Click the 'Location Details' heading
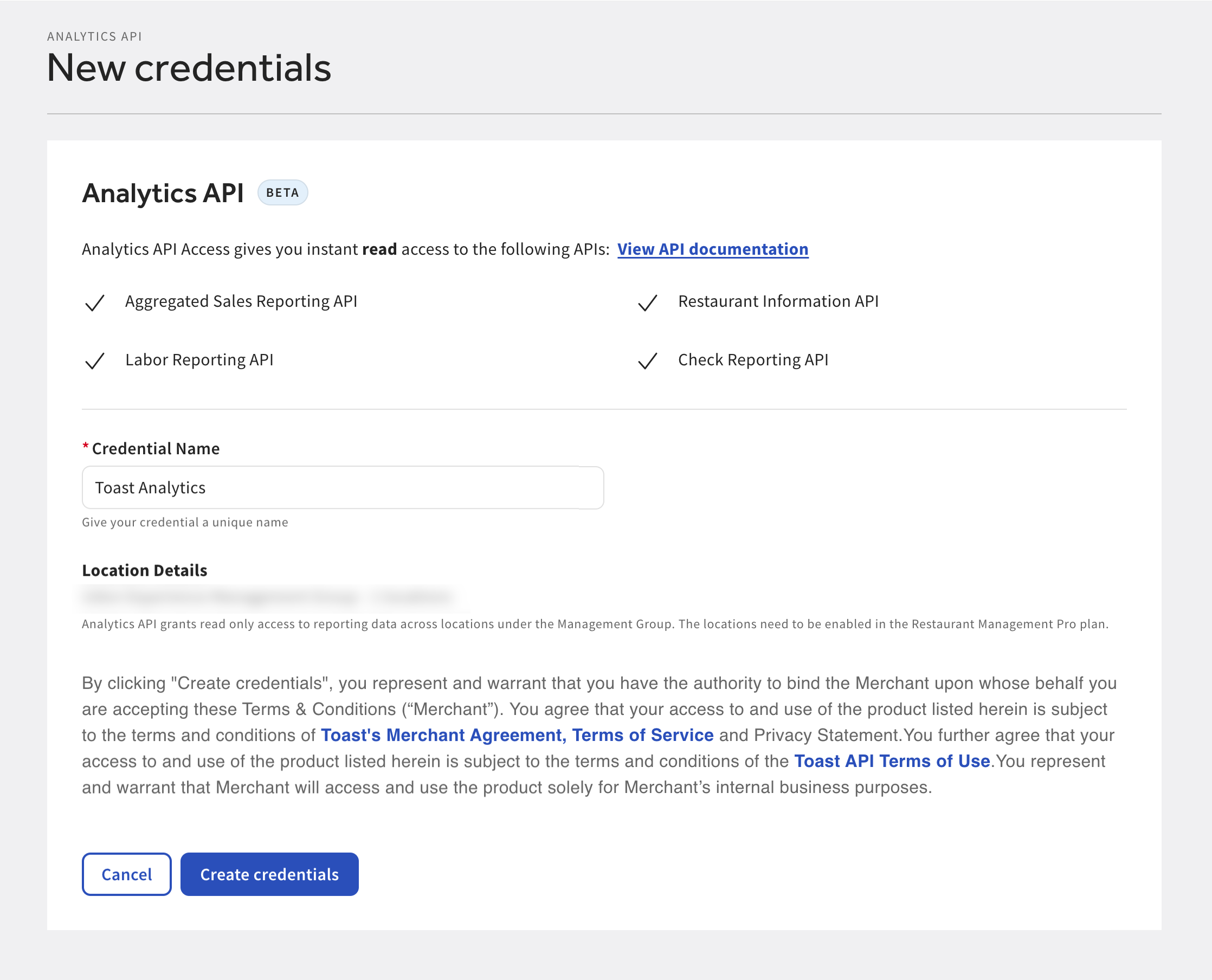The image size is (1212, 980). point(145,570)
